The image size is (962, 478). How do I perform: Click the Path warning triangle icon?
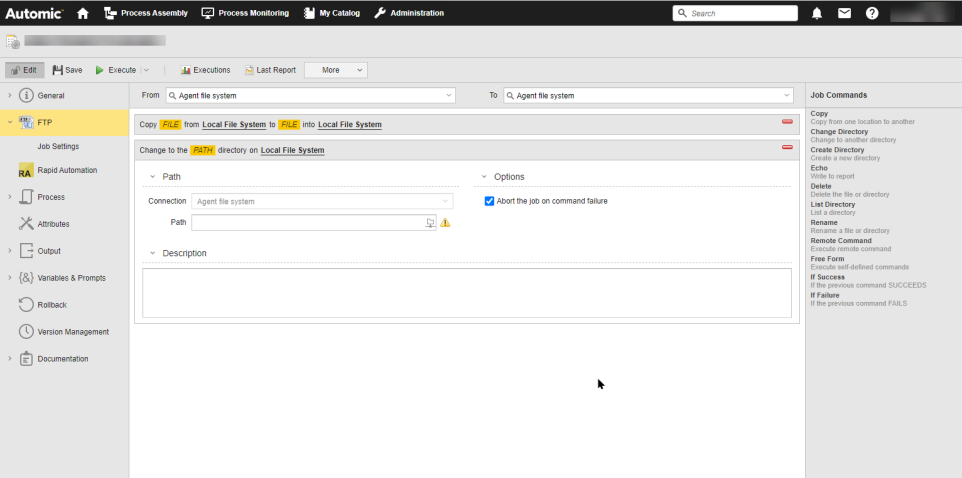click(445, 223)
